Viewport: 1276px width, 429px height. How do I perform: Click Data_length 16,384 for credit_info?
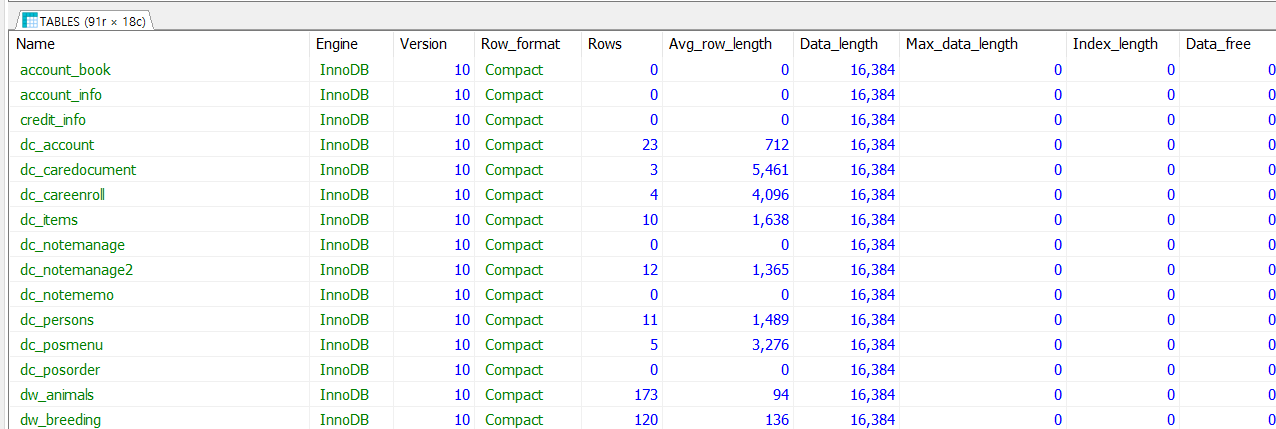873,120
